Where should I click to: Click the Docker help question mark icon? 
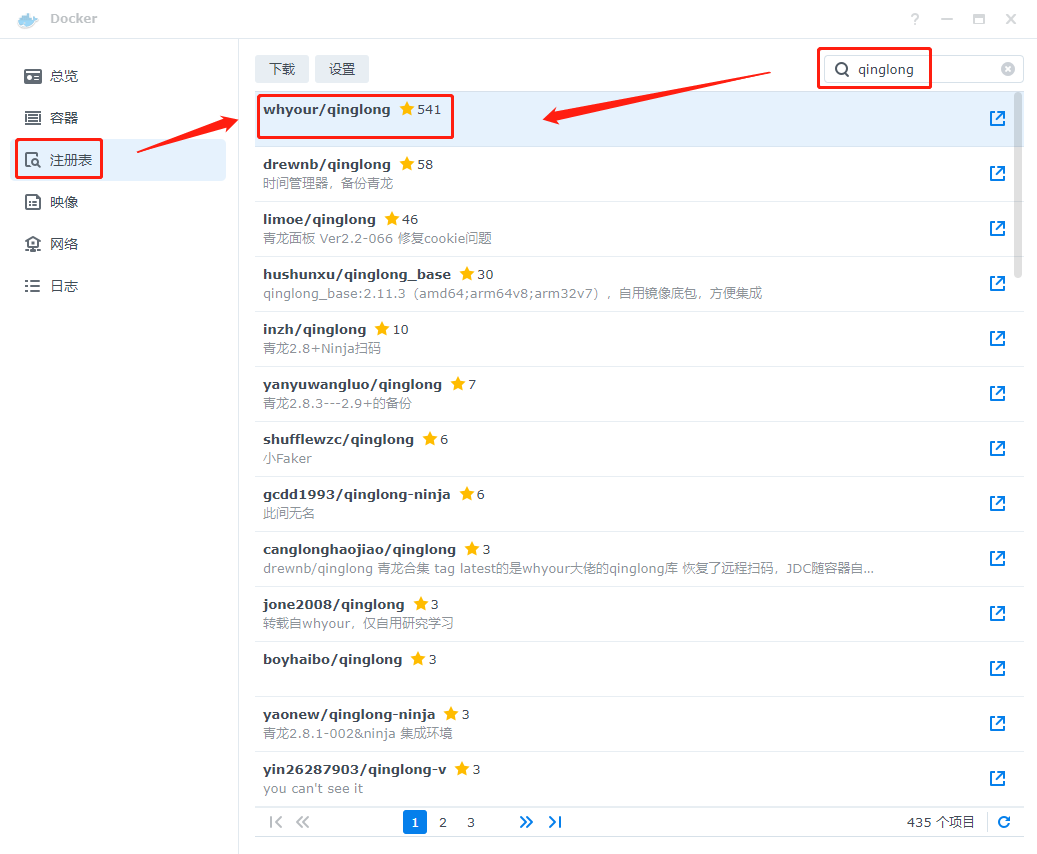tap(915, 19)
